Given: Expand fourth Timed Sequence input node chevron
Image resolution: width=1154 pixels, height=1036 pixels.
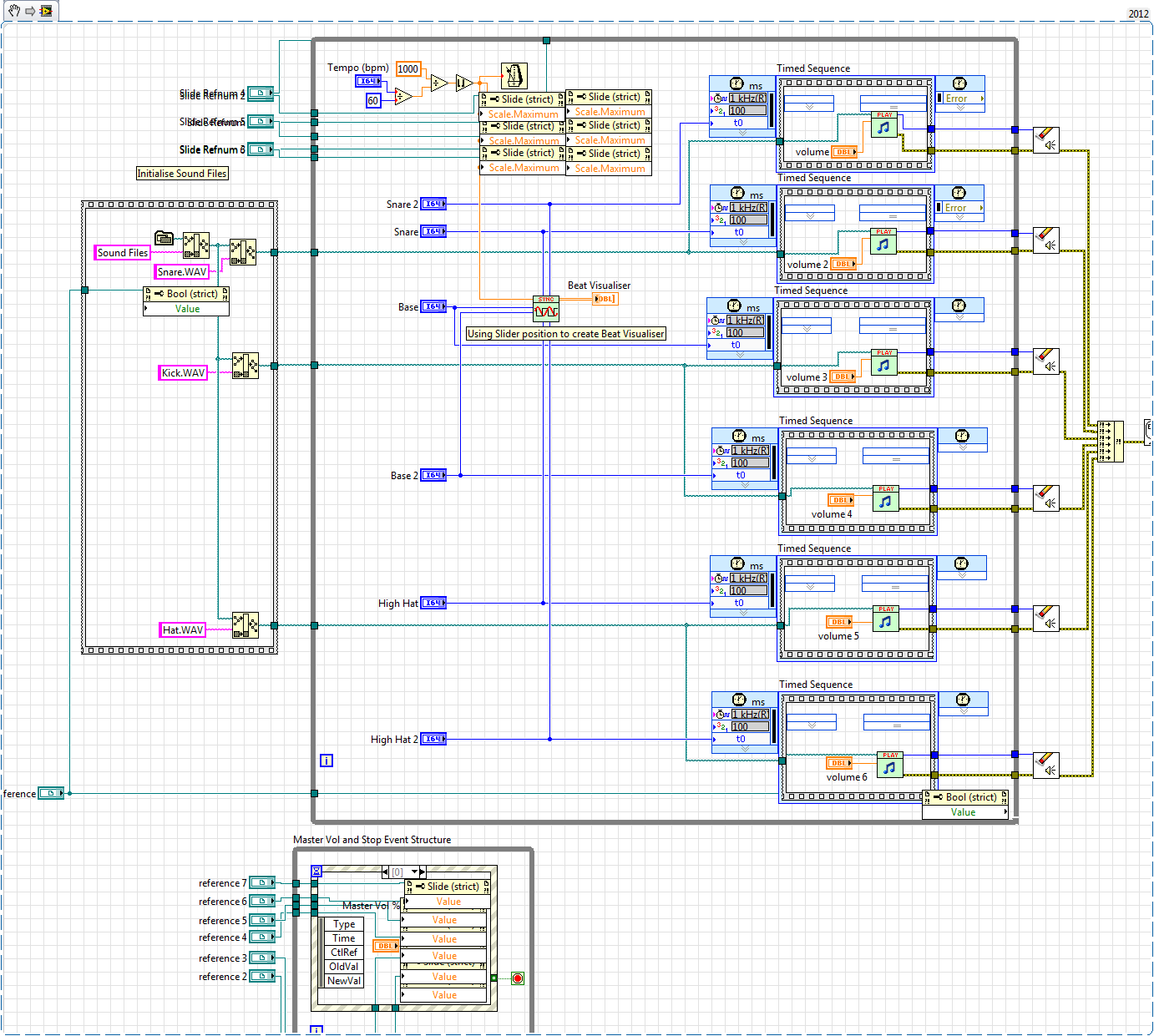Looking at the screenshot, I should (745, 485).
